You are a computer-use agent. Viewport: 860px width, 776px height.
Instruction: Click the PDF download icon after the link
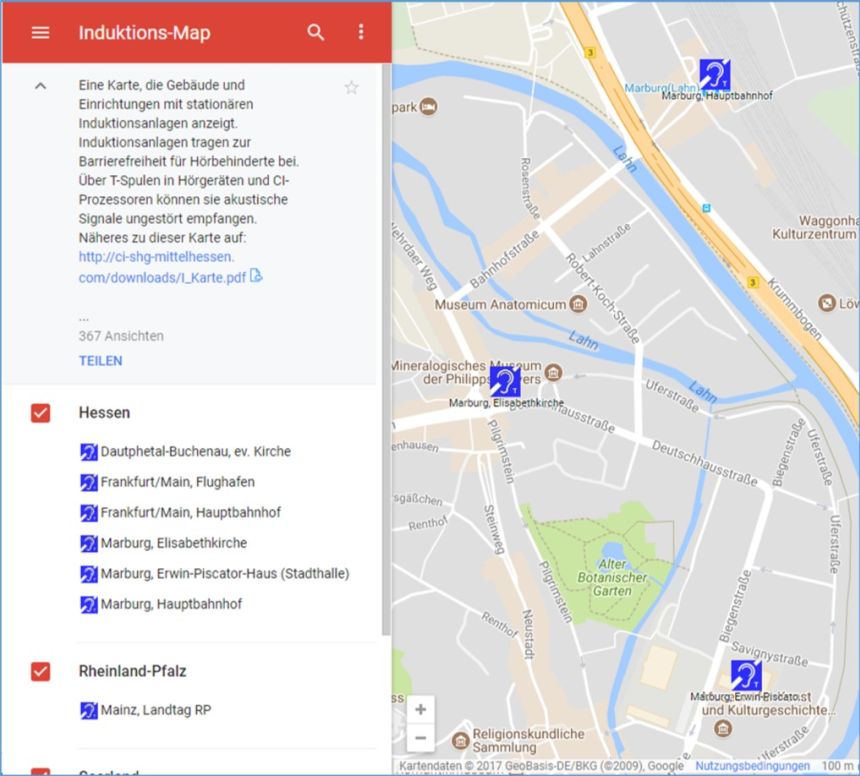click(x=256, y=274)
